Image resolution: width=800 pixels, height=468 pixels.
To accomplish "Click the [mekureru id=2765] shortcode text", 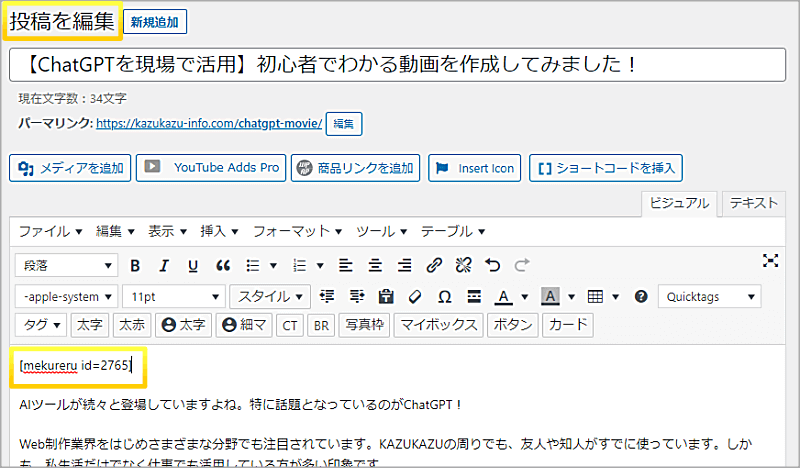I will coord(76,365).
